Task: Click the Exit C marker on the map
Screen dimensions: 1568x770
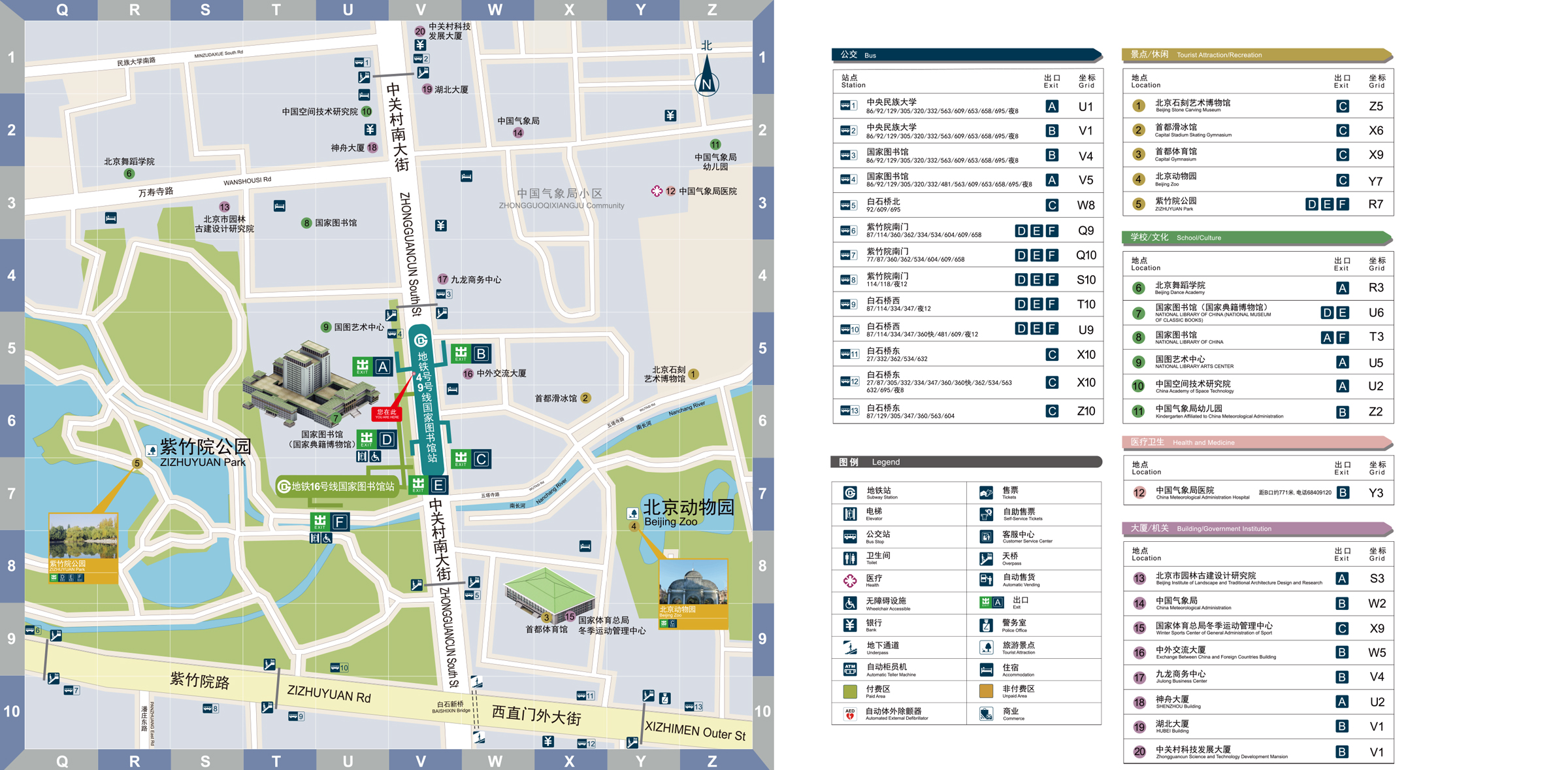Action: (x=471, y=459)
